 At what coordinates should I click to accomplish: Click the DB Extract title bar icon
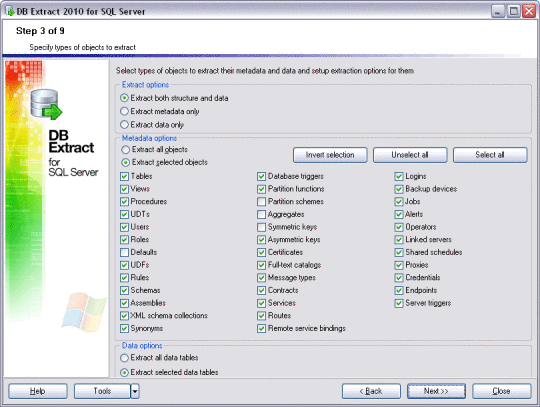coord(10,11)
